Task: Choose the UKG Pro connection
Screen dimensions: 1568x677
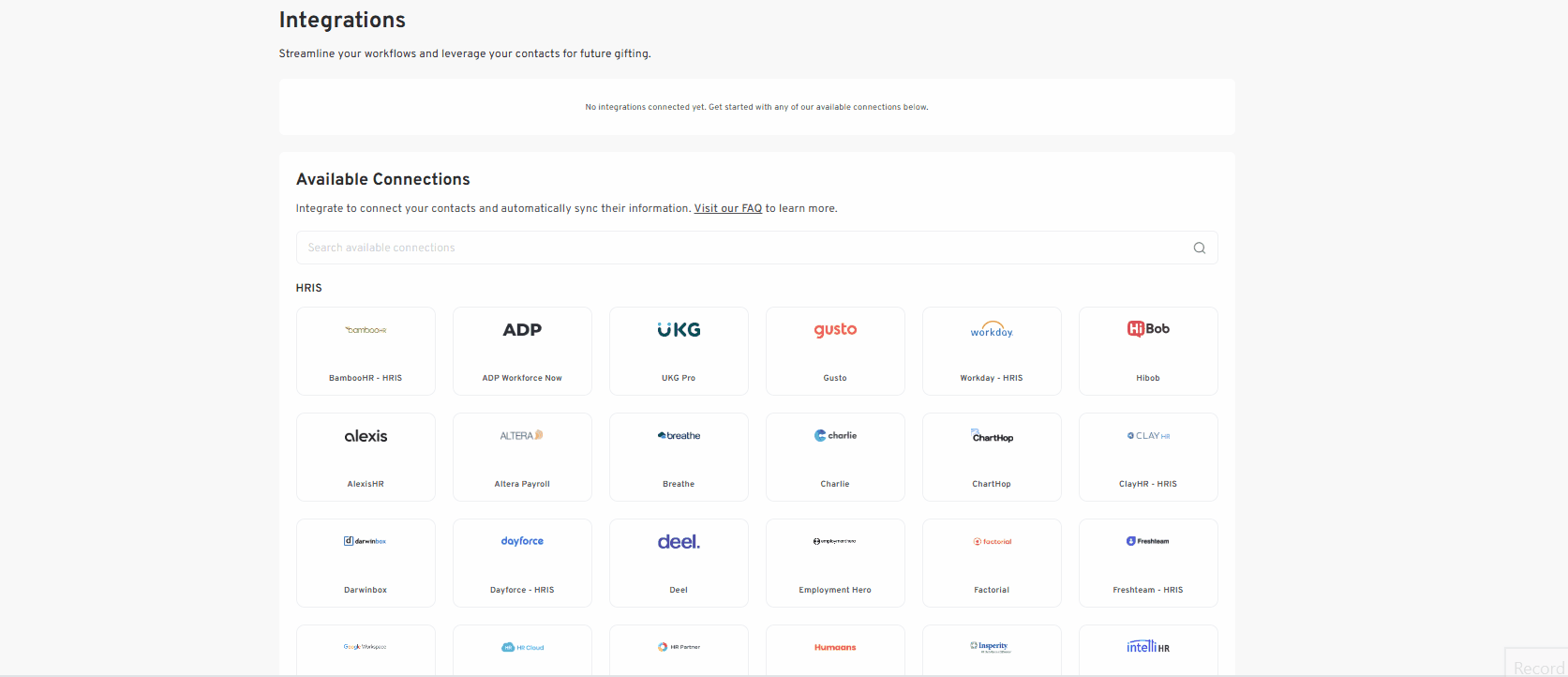Action: coord(679,351)
